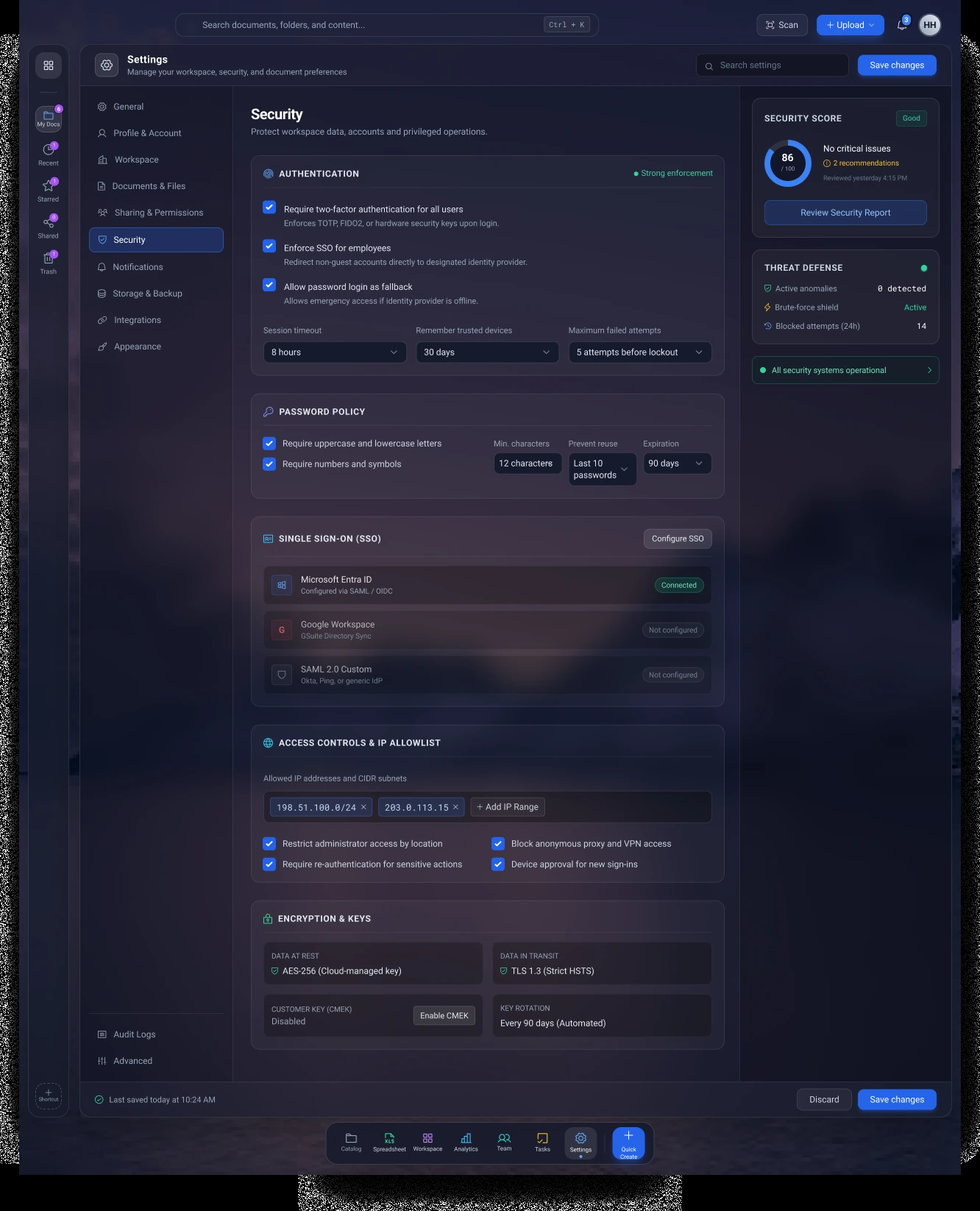Open Starred in the left rail
The image size is (980, 1211).
pos(49,191)
